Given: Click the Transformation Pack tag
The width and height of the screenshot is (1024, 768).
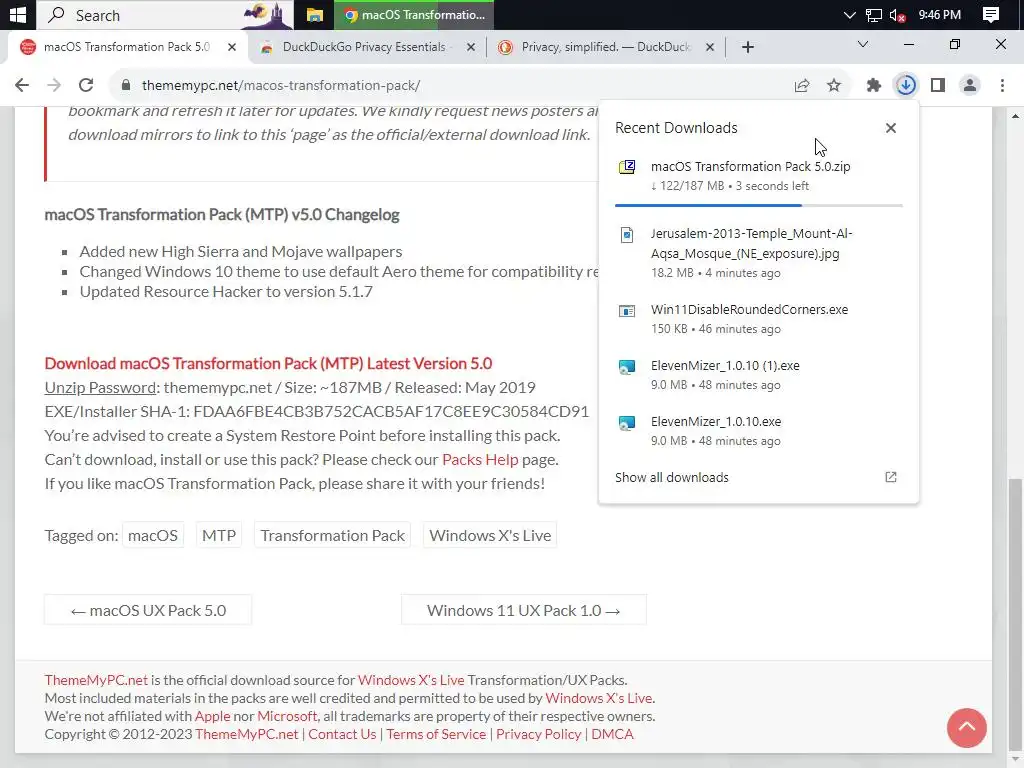Looking at the screenshot, I should pyautogui.click(x=332, y=536).
